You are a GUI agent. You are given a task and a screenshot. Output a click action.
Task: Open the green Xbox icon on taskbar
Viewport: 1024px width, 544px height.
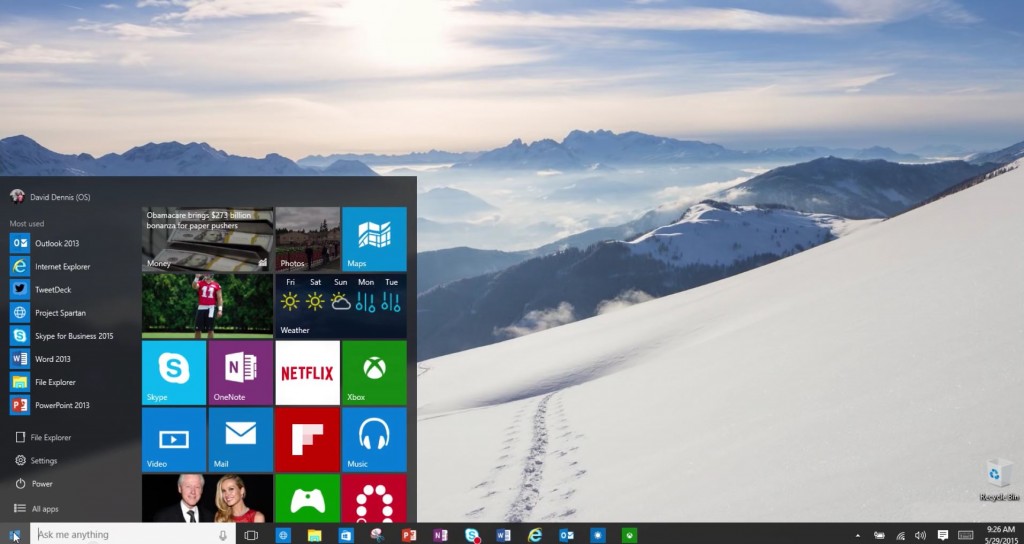[629, 535]
